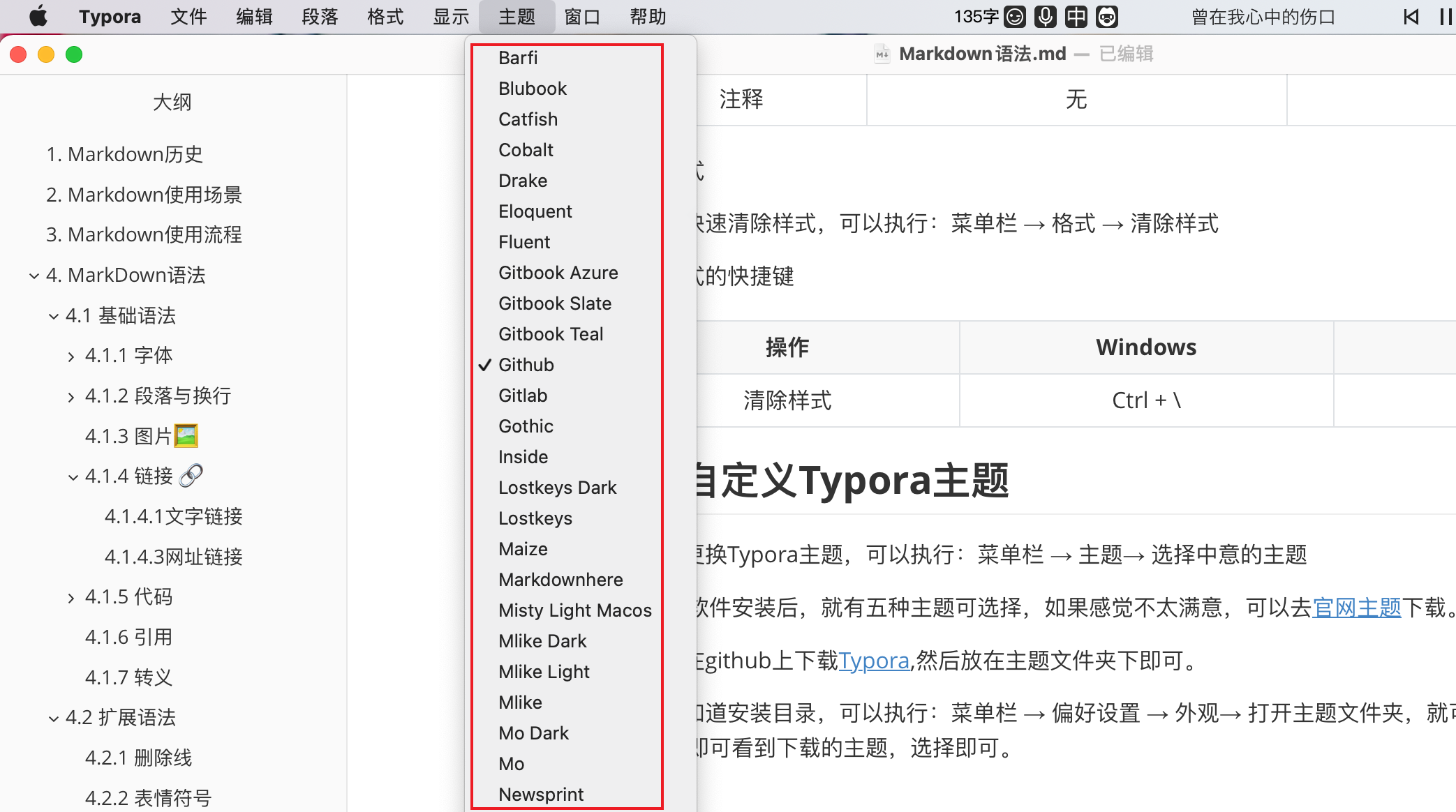Open the 编辑 menu
The height and width of the screenshot is (812, 1456).
click(x=254, y=16)
